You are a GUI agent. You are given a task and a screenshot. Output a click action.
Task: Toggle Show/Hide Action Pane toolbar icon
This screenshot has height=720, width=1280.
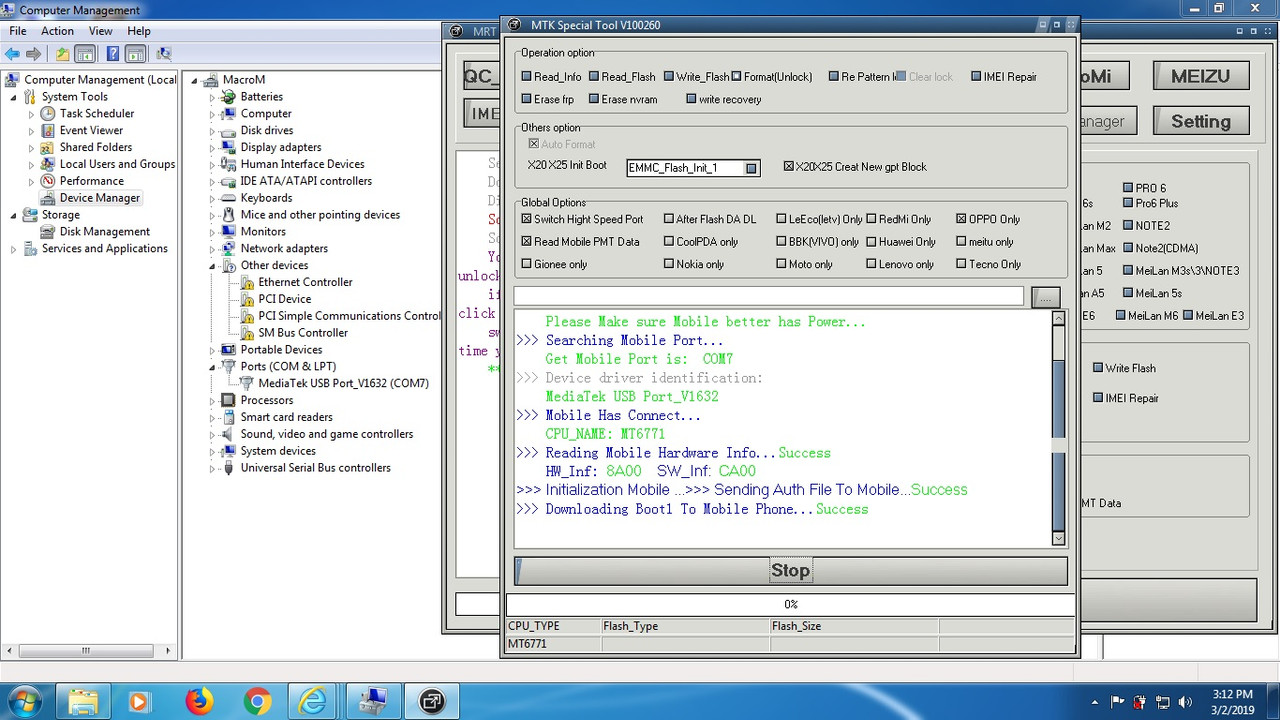coord(135,54)
